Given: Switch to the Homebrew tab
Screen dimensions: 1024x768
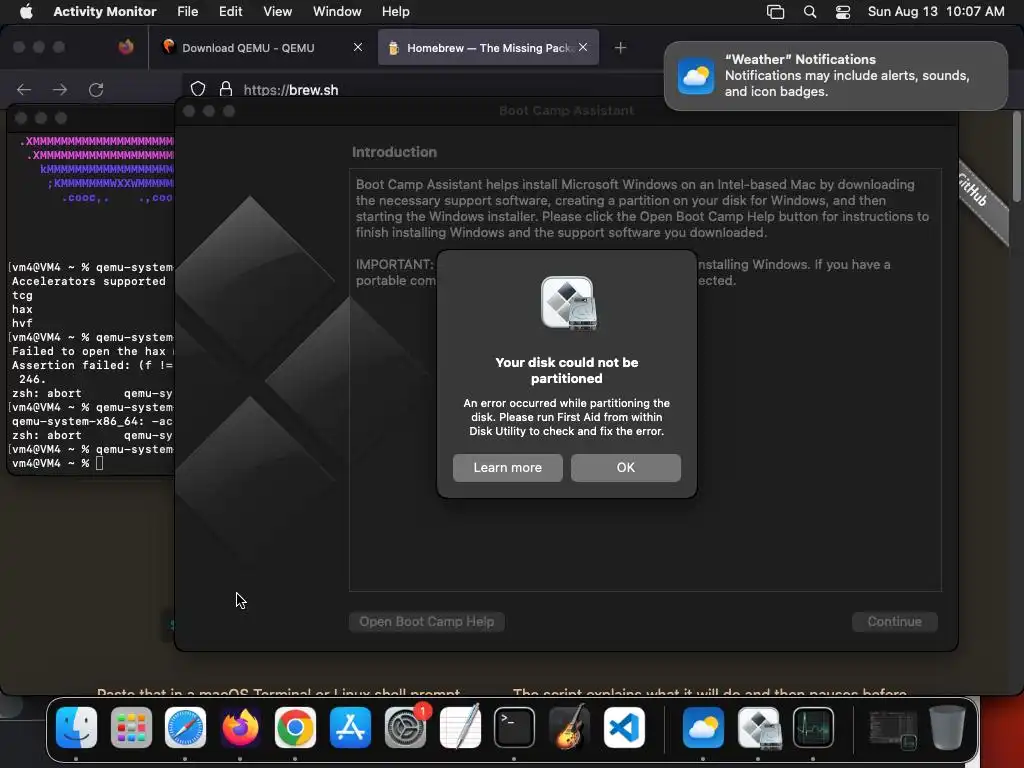Looking at the screenshot, I should click(x=488, y=47).
